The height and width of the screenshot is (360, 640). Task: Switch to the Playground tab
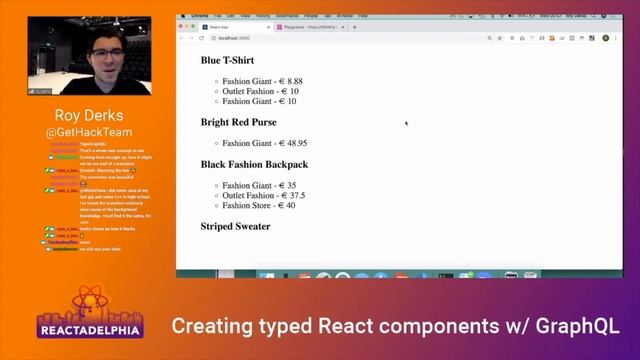[310, 27]
